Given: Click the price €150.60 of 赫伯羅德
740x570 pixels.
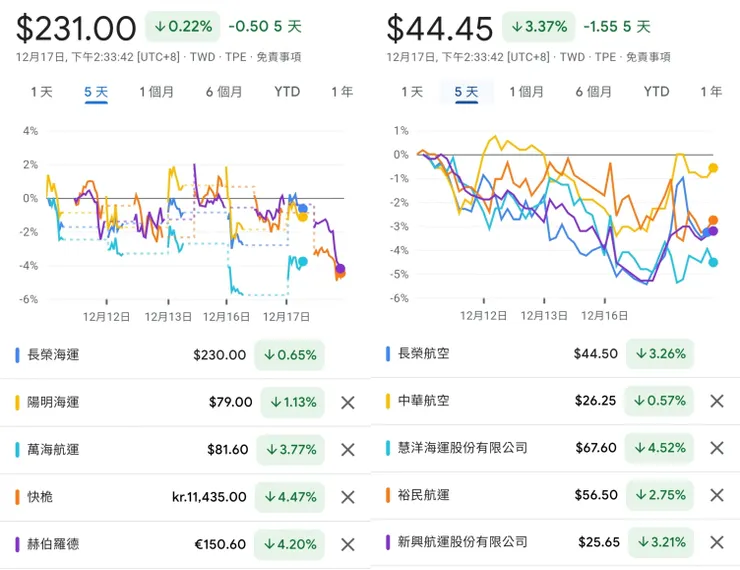Looking at the screenshot, I should point(220,545).
